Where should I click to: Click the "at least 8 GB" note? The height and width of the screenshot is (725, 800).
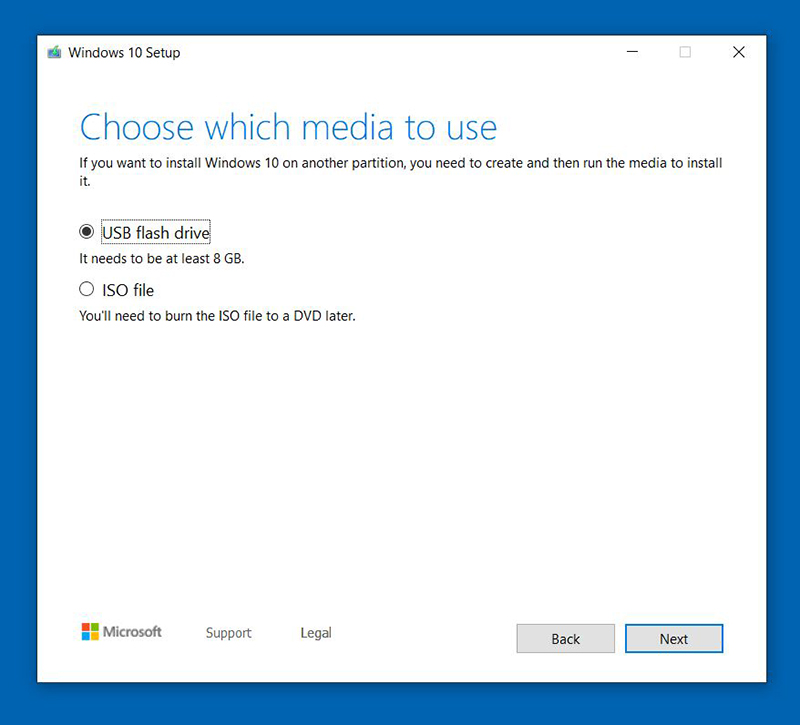coord(162,259)
